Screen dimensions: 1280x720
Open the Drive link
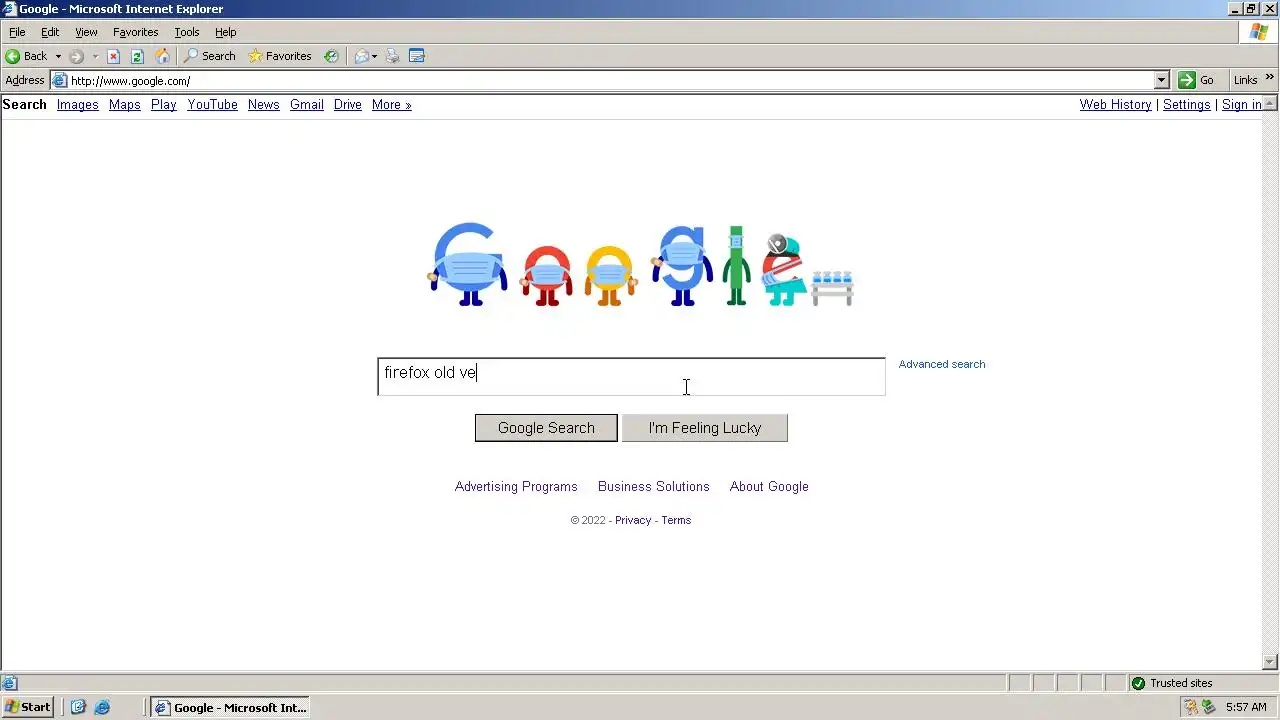(348, 105)
